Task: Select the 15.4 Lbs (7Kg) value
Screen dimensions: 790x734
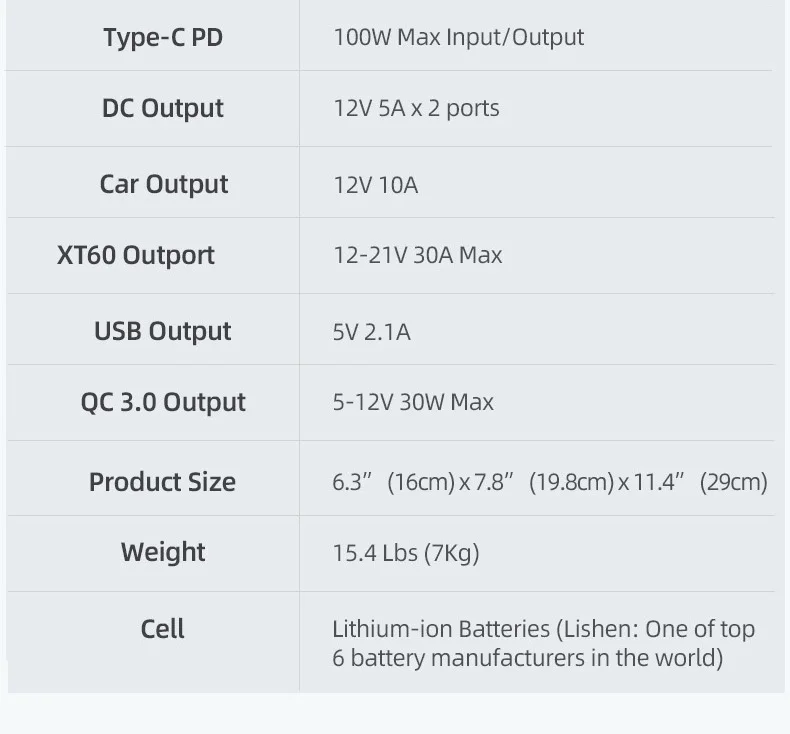Action: (x=406, y=553)
